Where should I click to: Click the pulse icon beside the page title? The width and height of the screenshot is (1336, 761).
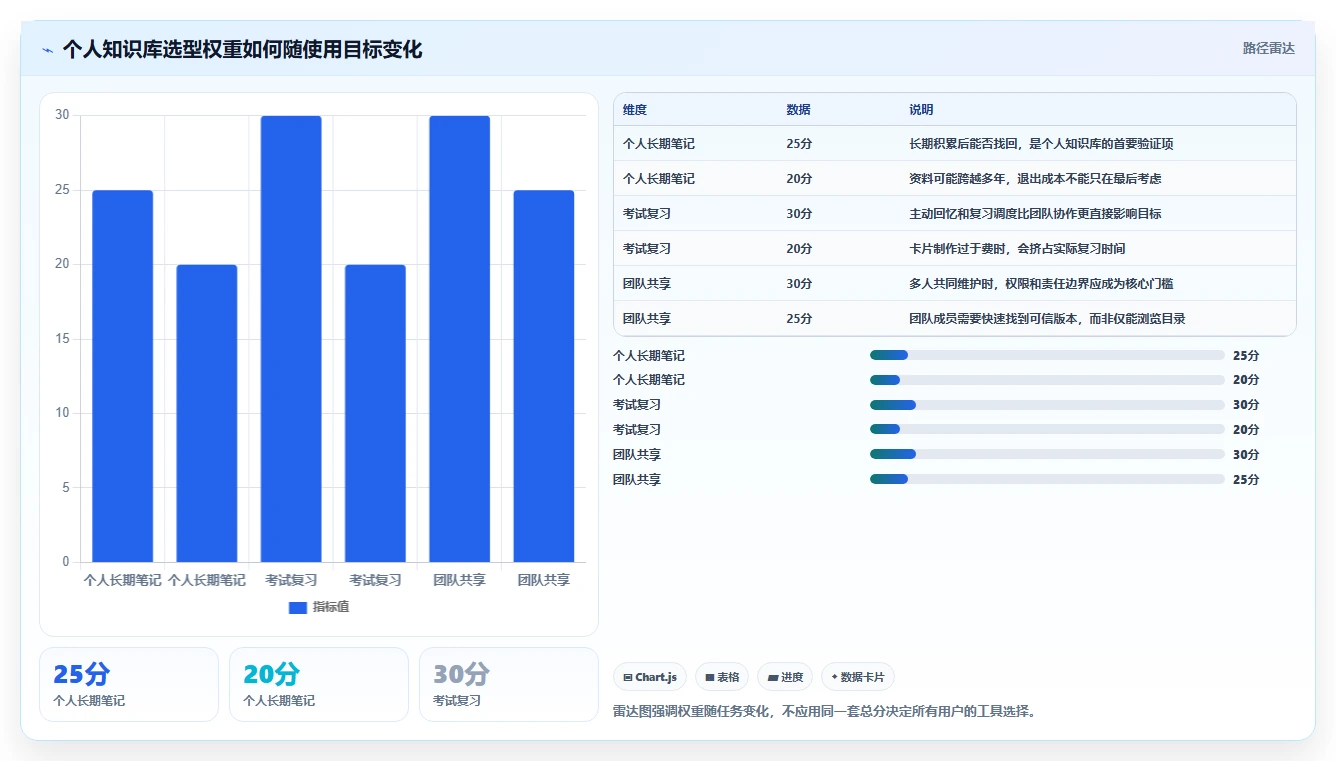pyautogui.click(x=48, y=50)
